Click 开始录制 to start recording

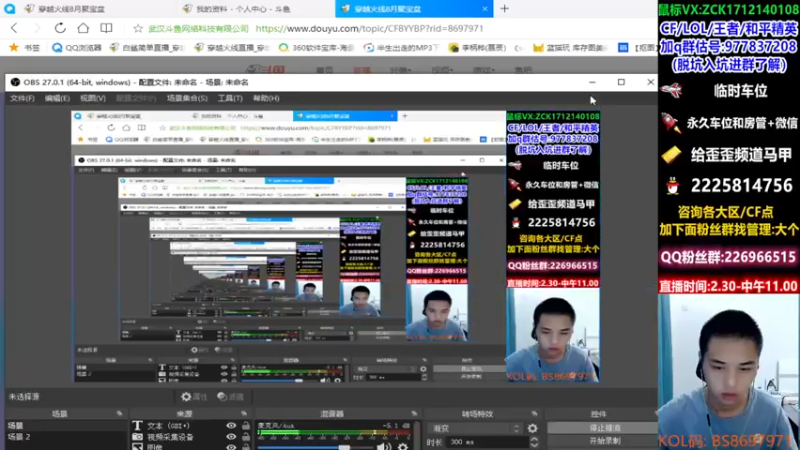click(x=604, y=441)
